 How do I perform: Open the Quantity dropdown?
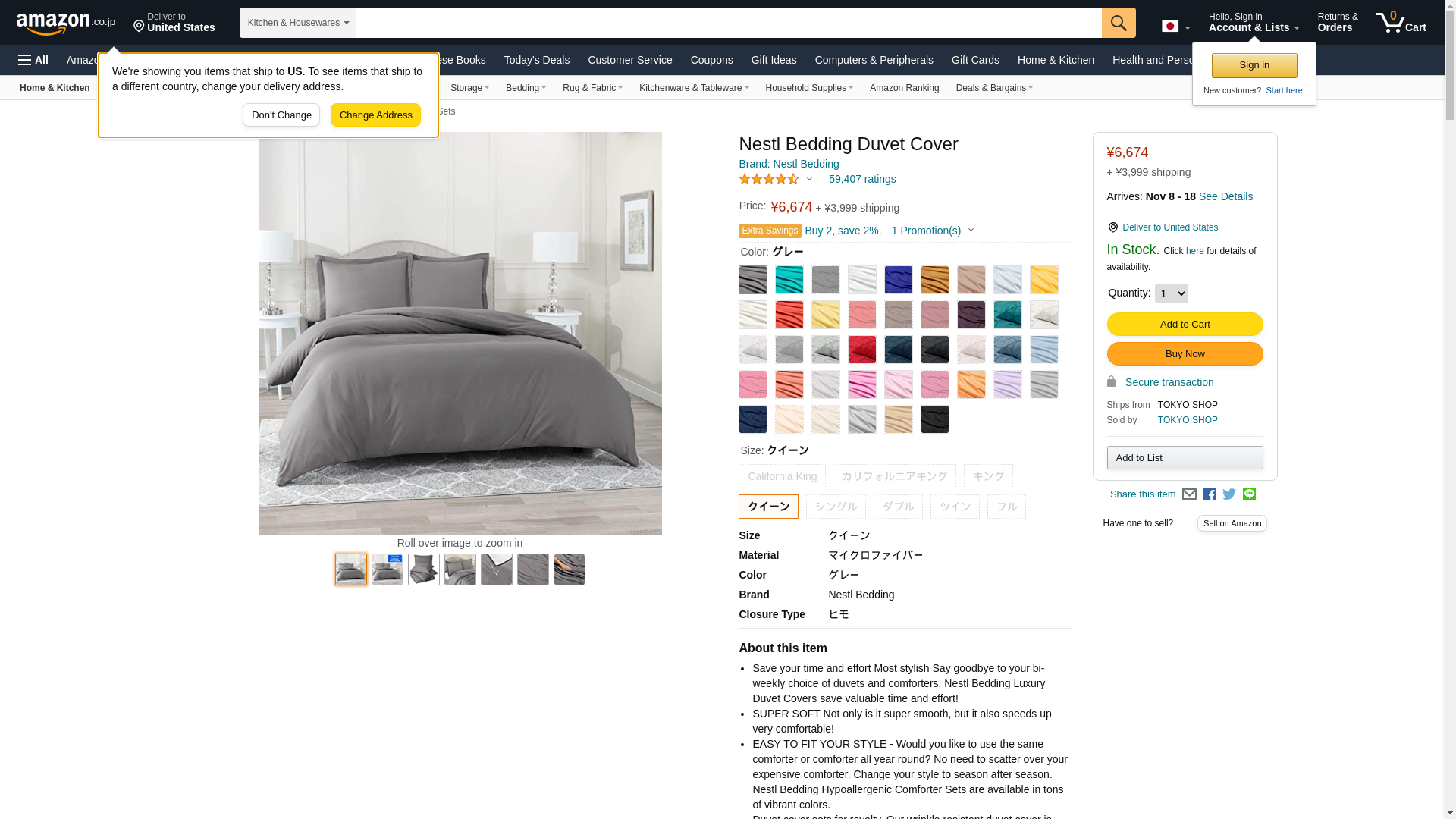[1171, 293]
